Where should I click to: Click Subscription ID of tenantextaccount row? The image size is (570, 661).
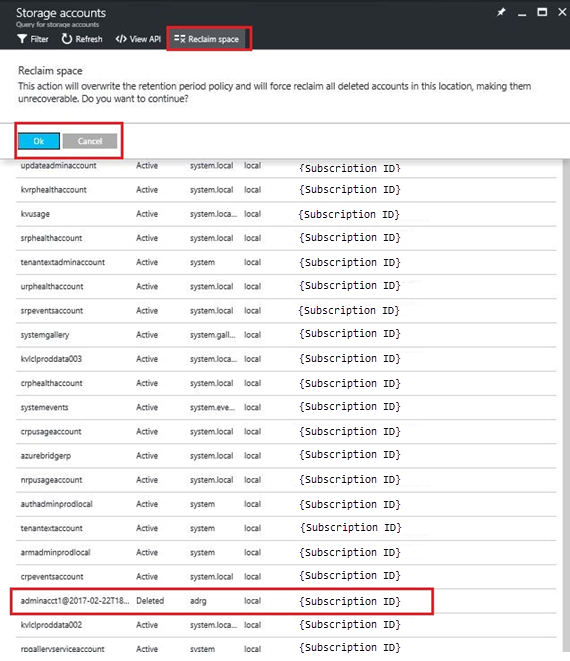click(x=351, y=527)
